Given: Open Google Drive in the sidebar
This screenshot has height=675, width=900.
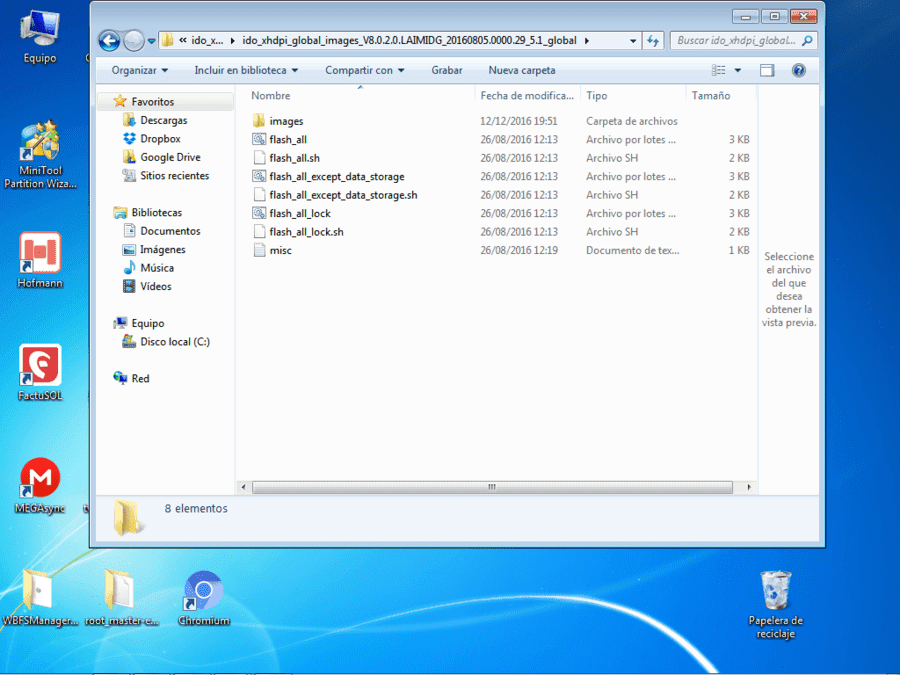Looking at the screenshot, I should (x=170, y=157).
